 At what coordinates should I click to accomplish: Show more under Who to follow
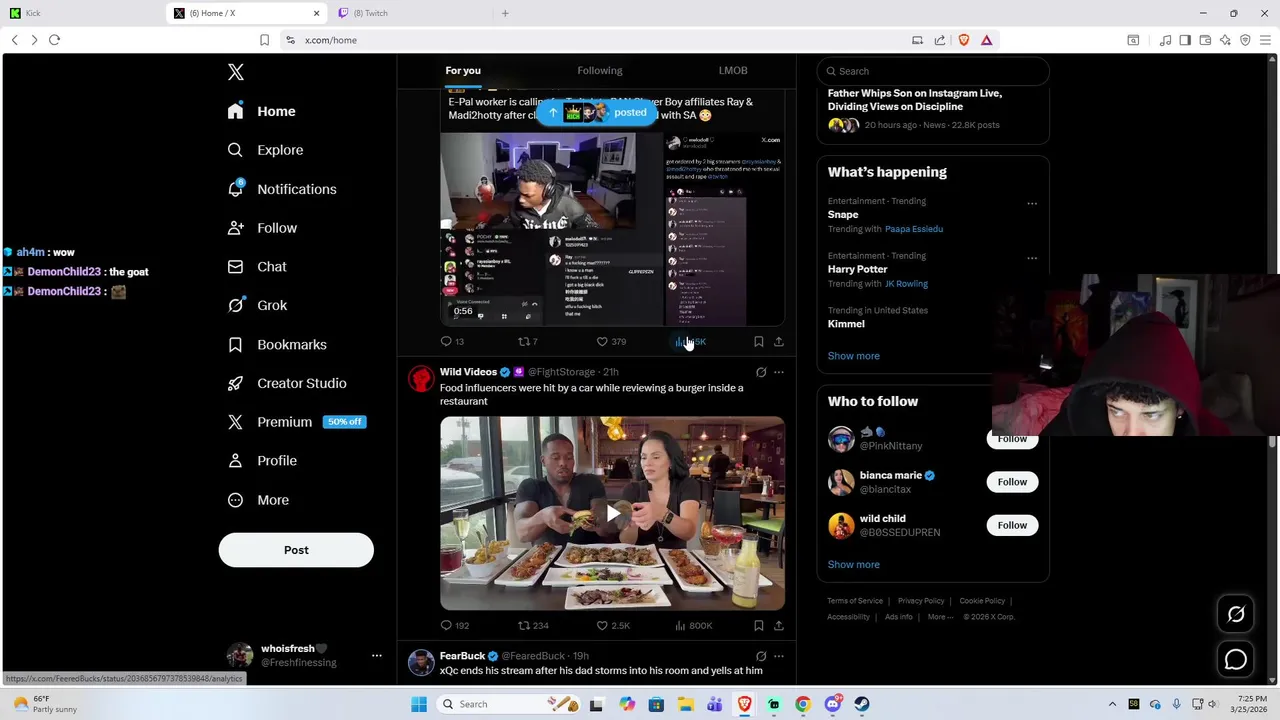tap(853, 565)
